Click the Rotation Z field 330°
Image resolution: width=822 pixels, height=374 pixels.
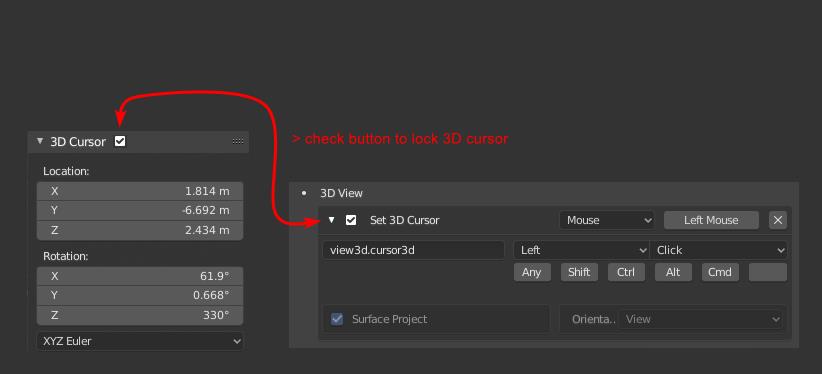pyautogui.click(x=140, y=315)
